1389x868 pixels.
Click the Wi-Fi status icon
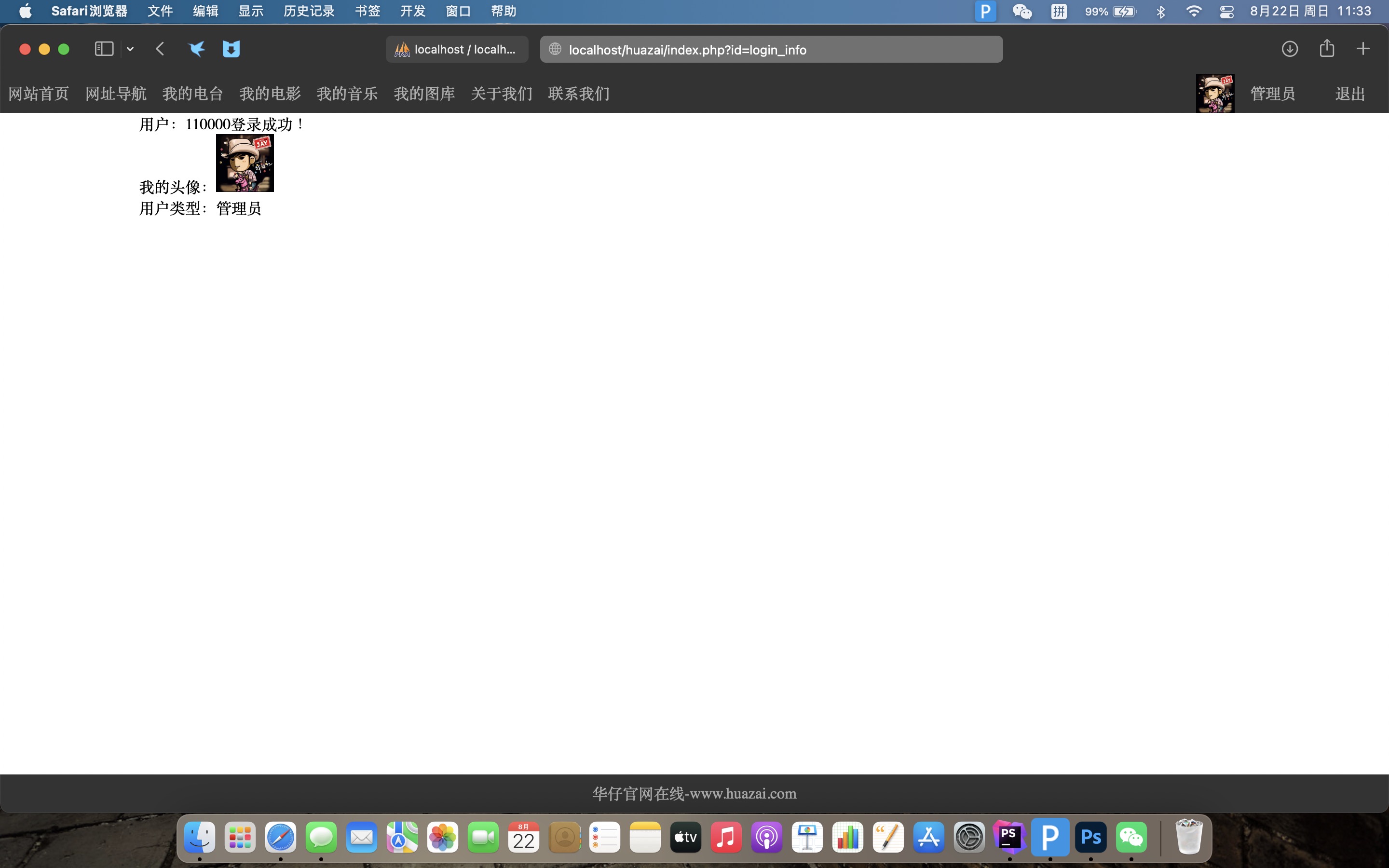coord(1193,12)
